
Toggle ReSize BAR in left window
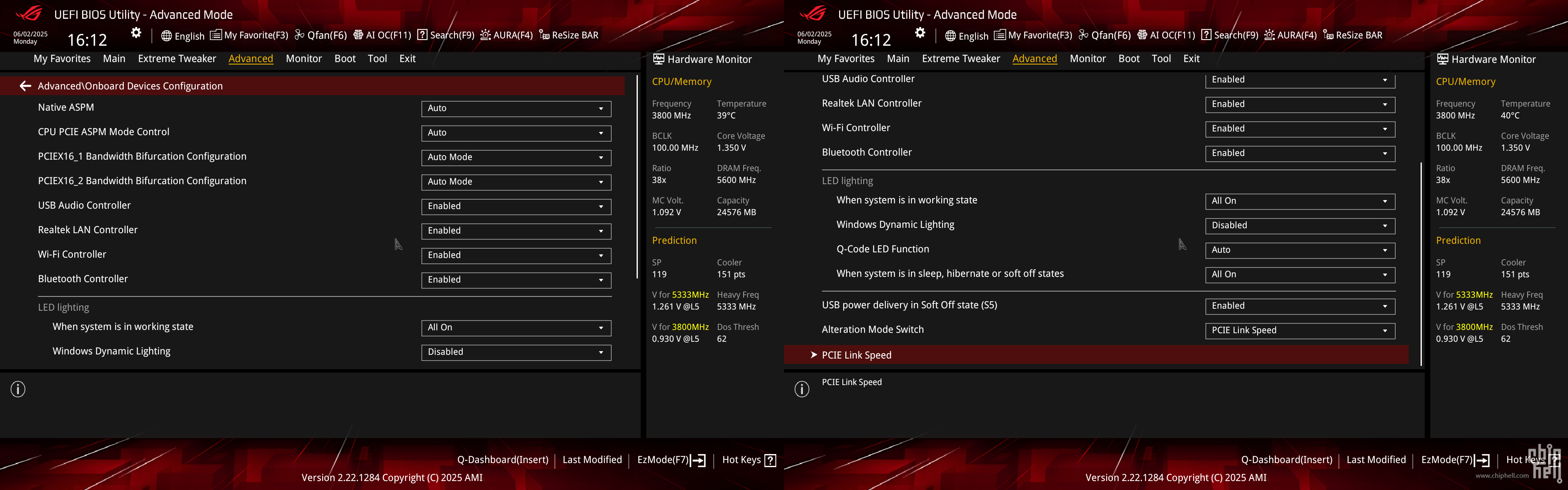click(x=568, y=35)
